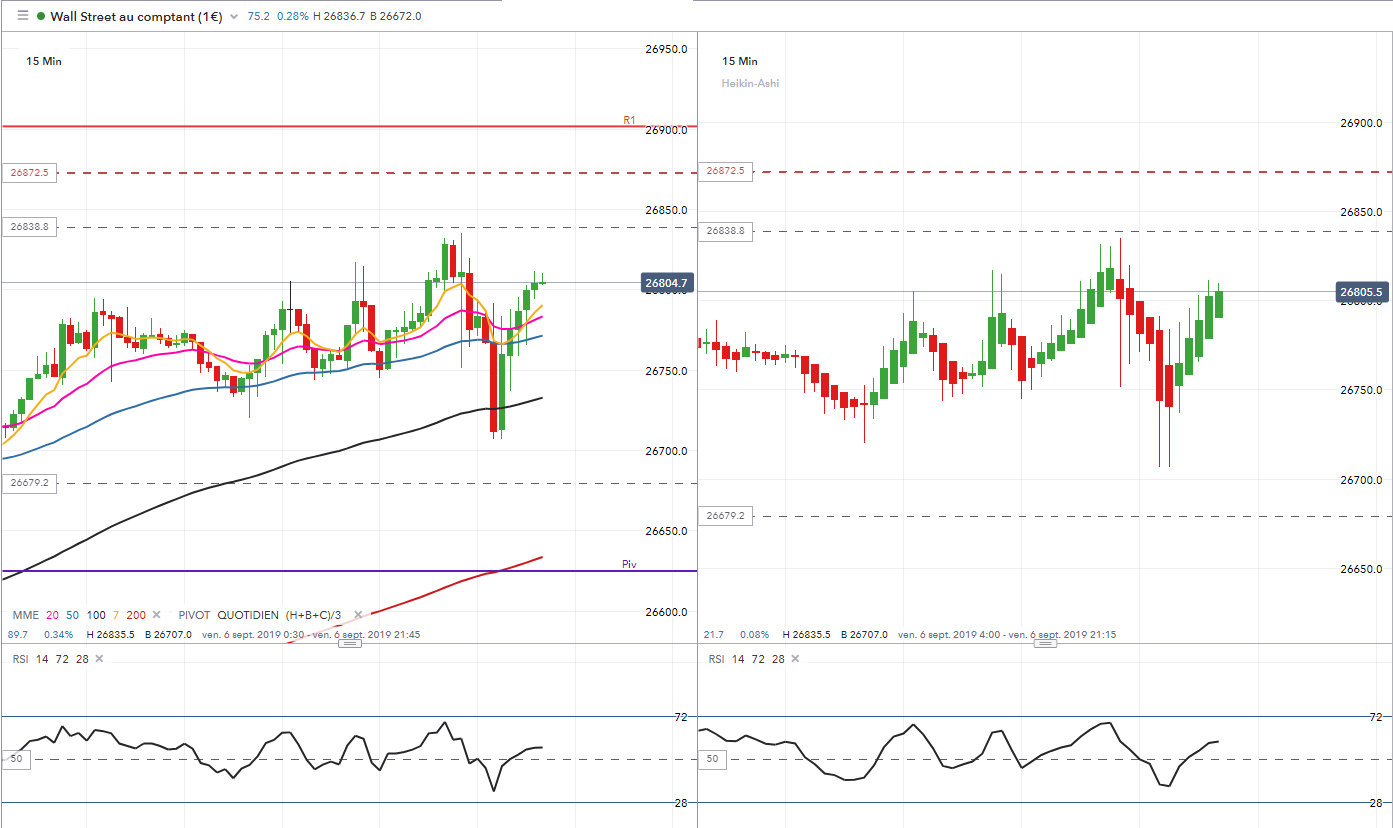The image size is (1393, 828).
Task: Click the RSI 72 overbought axis label, left chart
Action: coord(681,717)
